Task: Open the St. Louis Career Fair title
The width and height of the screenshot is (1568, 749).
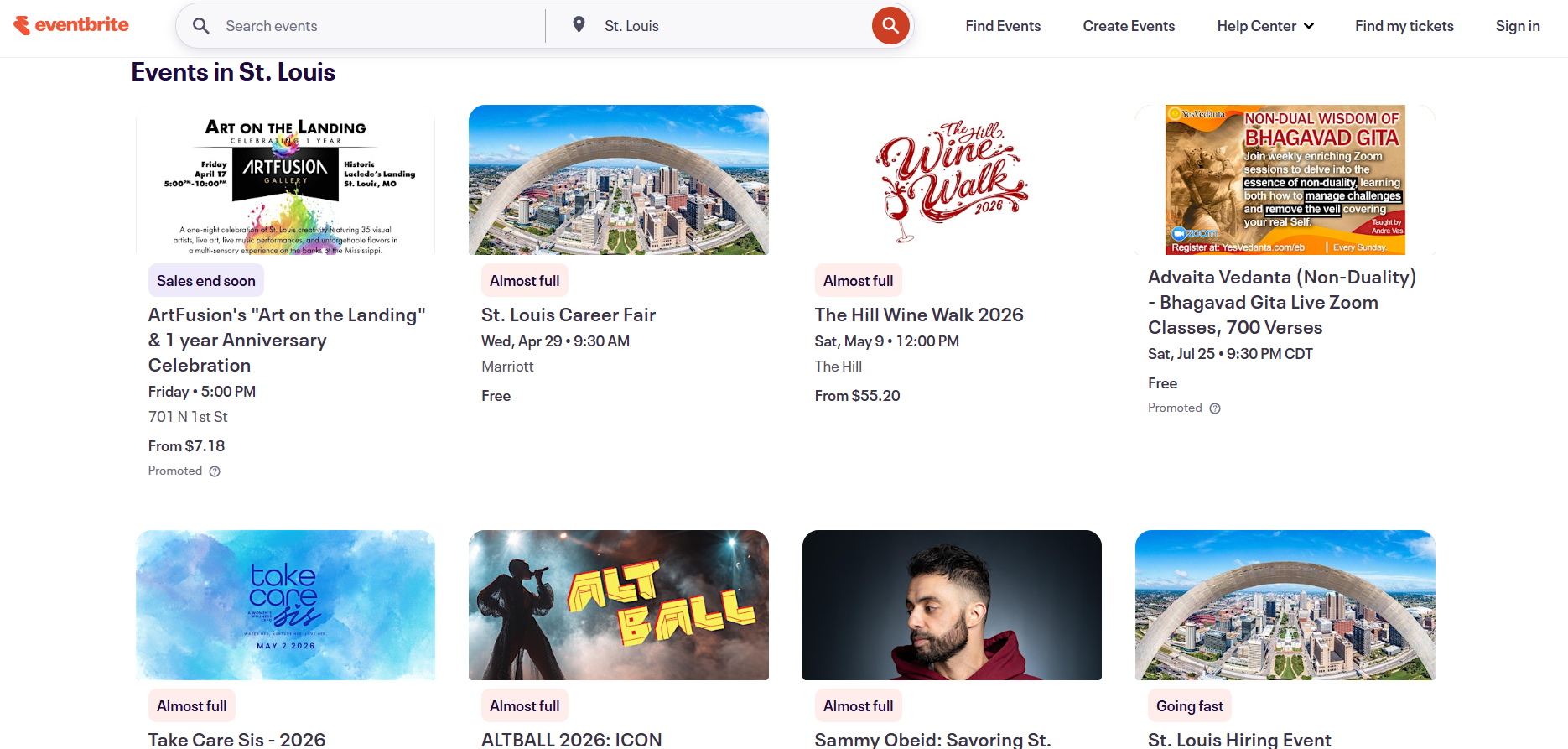Action: 569,315
